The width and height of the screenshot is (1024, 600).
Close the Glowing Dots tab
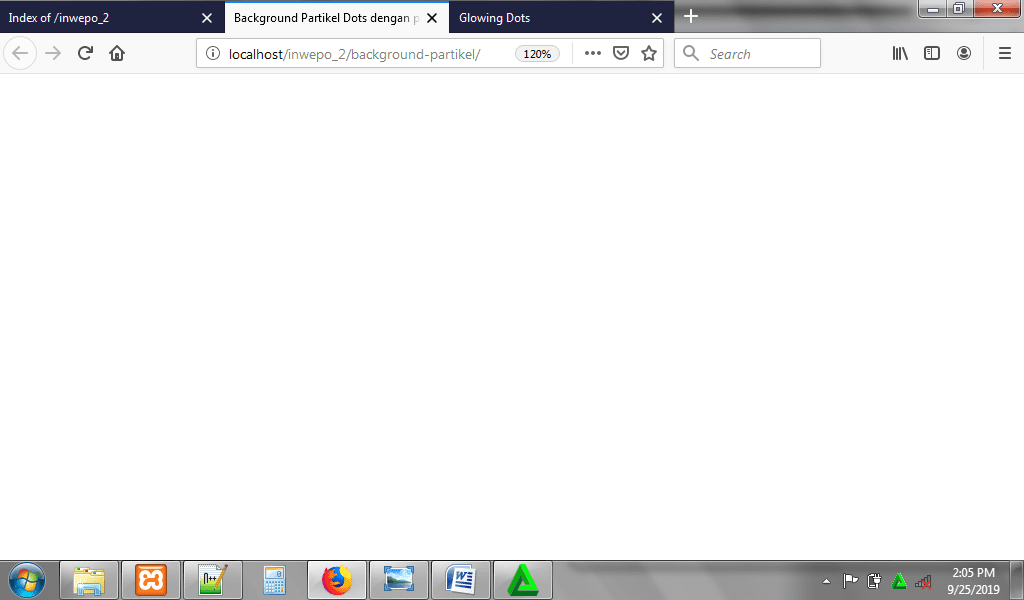(657, 18)
